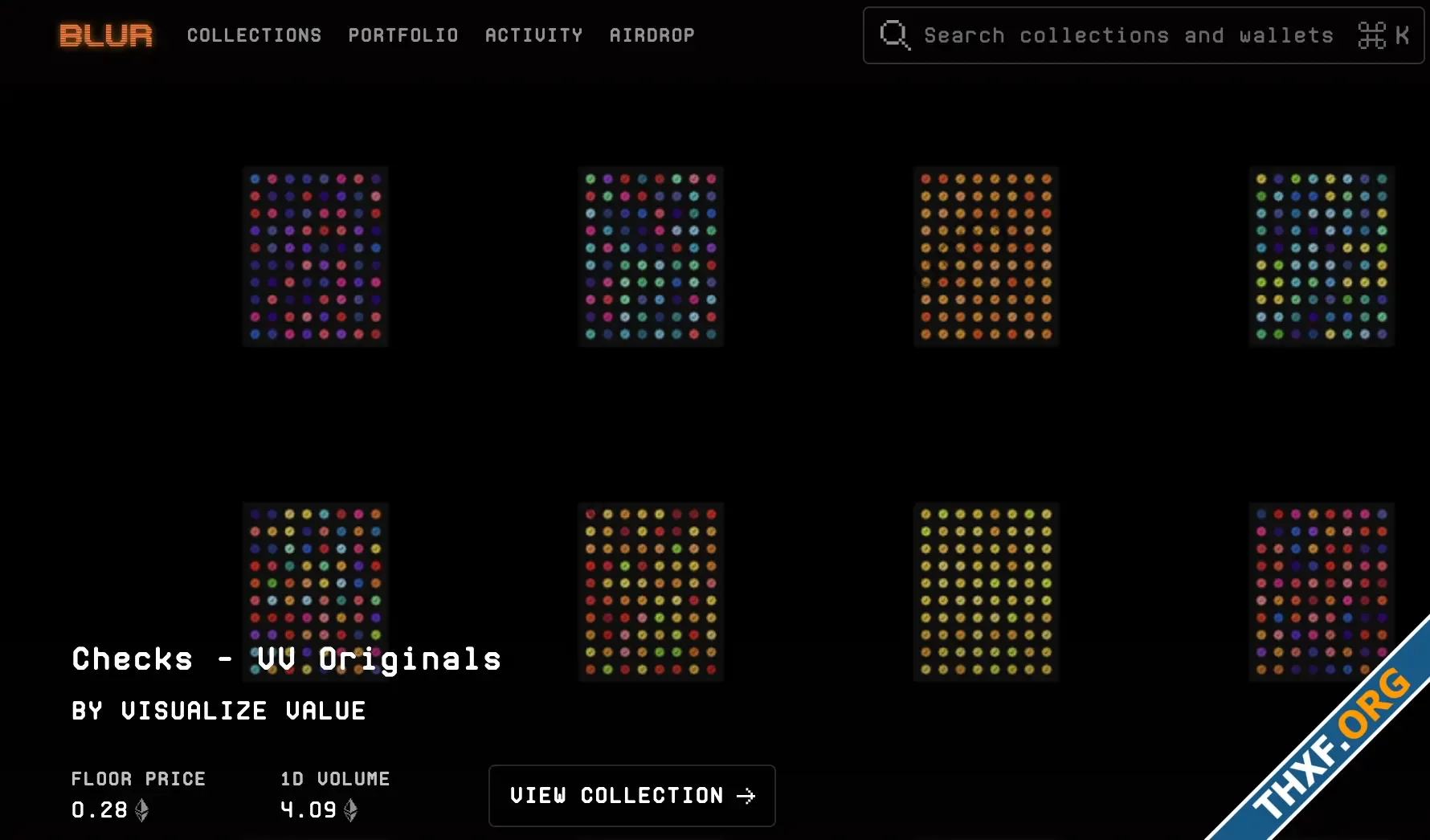Image resolution: width=1430 pixels, height=840 pixels.
Task: Open the bottom-row red-yellow Checks thumbnail
Action: pyautogui.click(x=651, y=592)
